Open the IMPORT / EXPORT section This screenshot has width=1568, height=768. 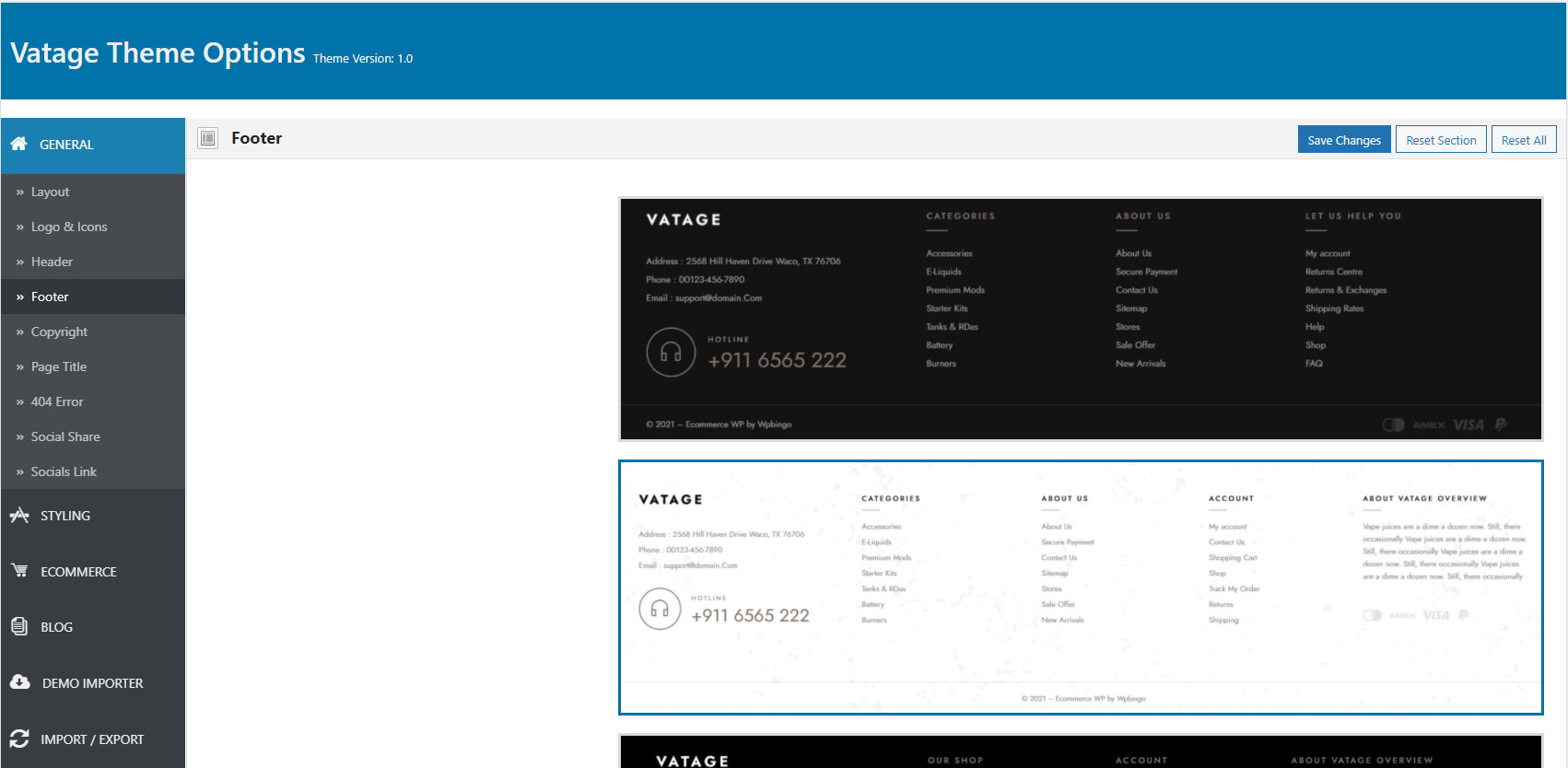(93, 739)
